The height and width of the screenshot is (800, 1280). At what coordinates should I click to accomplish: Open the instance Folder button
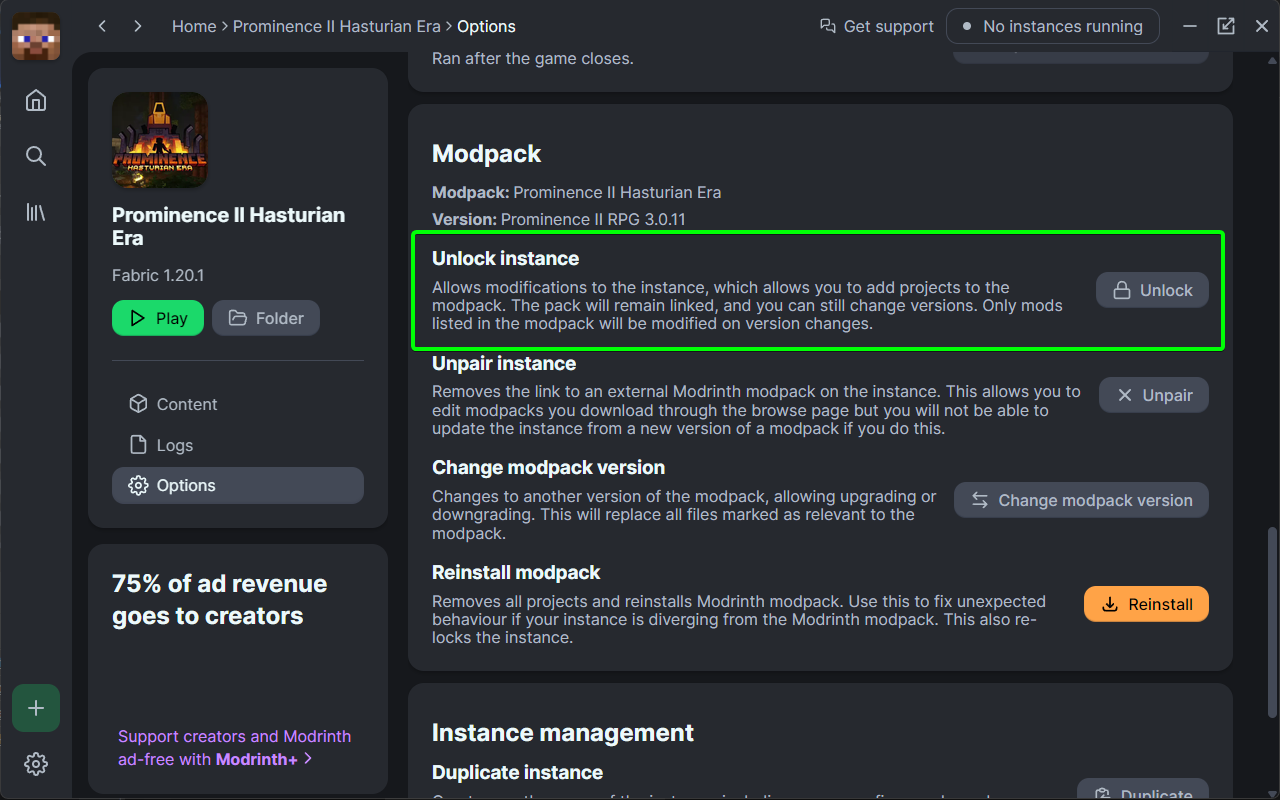(x=266, y=318)
